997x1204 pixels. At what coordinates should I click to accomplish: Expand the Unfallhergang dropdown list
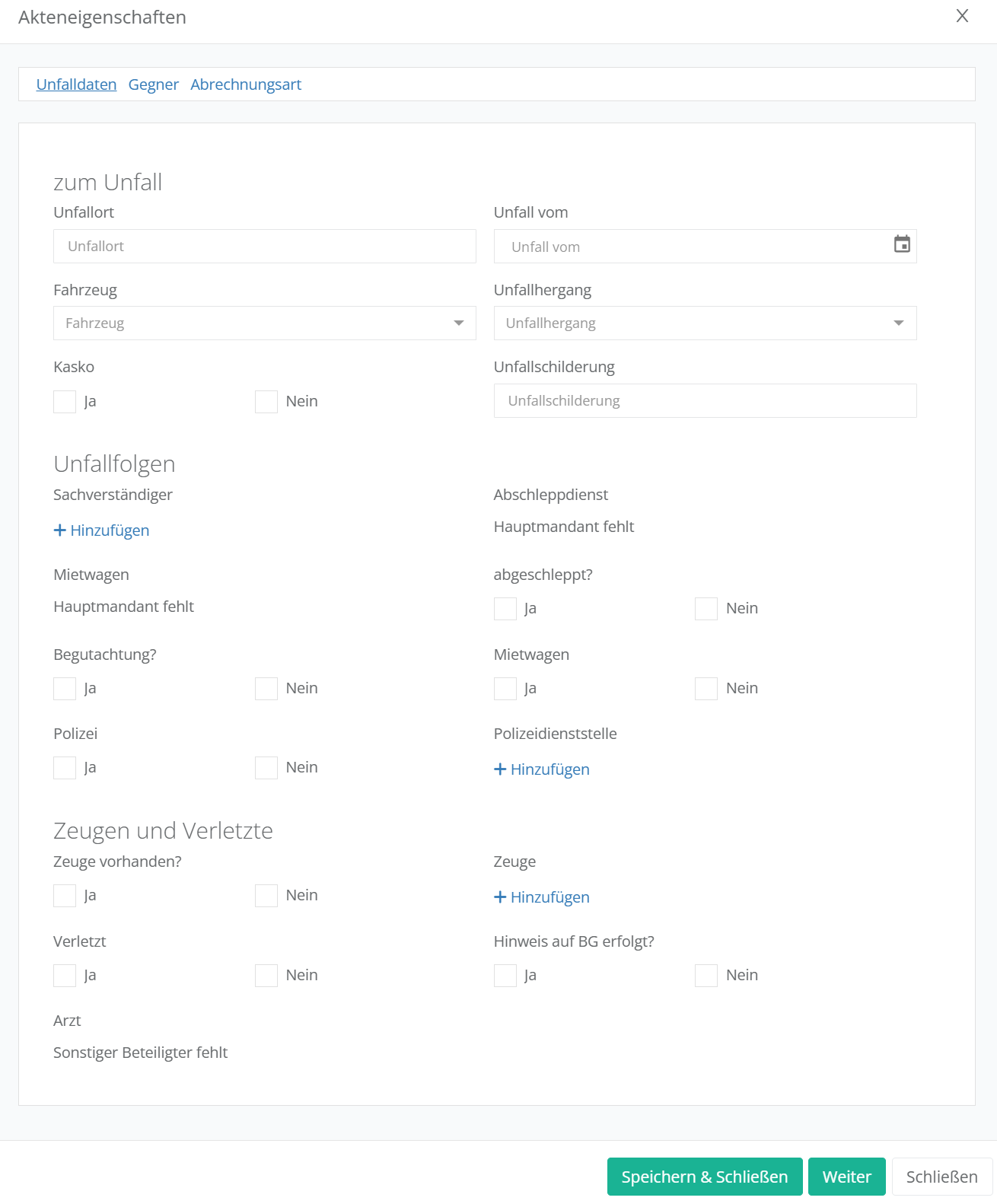pyautogui.click(x=705, y=323)
